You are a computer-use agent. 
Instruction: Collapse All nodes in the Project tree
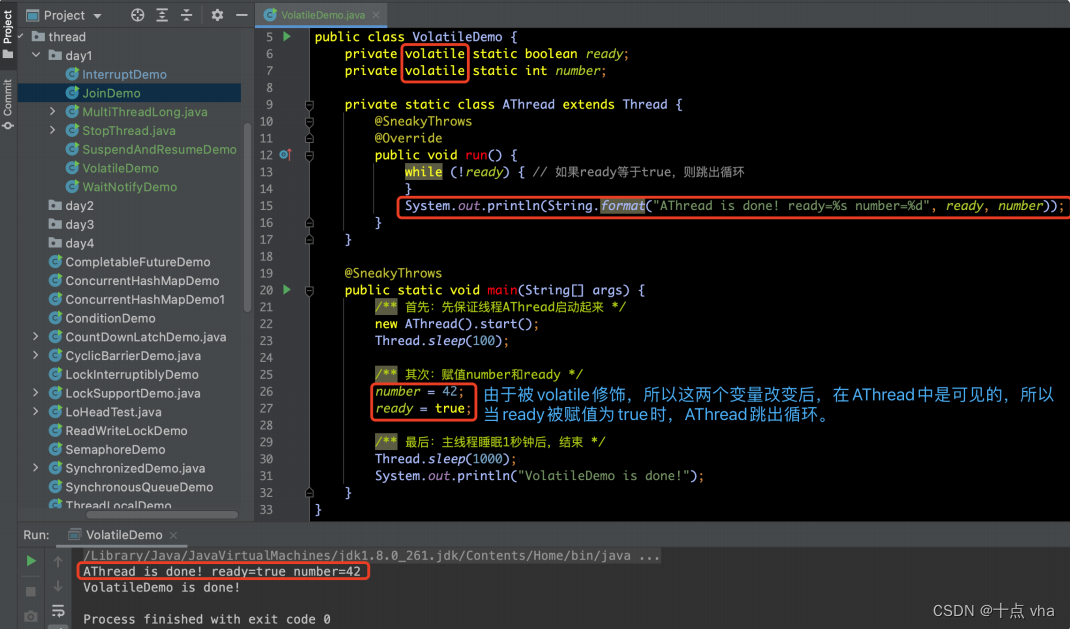point(186,15)
